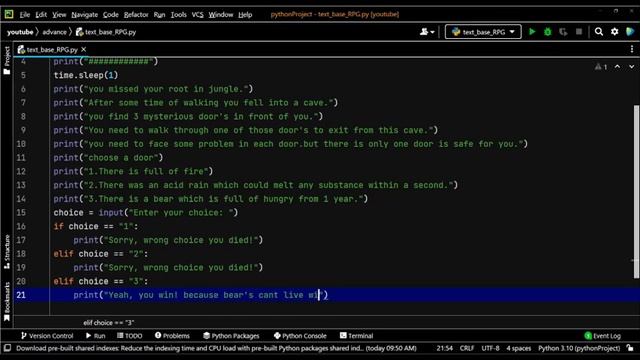Change CRLF line separator in status bar
Image resolution: width=640 pixels, height=360 pixels.
coord(467,348)
